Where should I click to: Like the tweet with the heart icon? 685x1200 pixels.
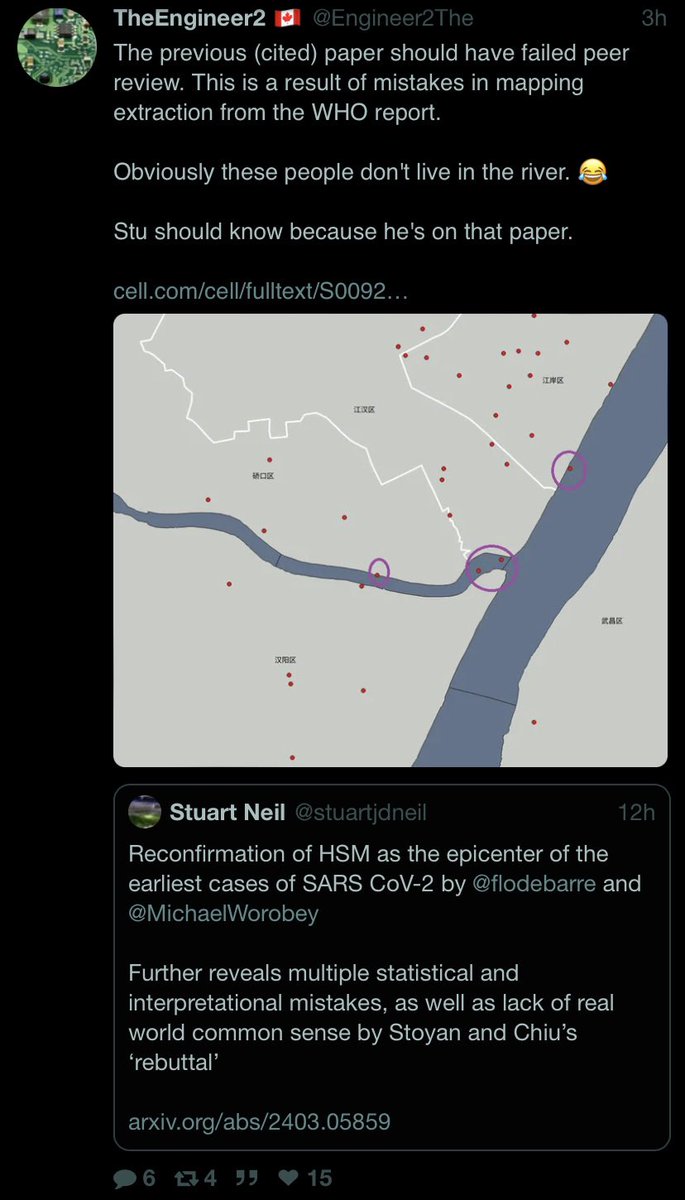coord(290,1178)
